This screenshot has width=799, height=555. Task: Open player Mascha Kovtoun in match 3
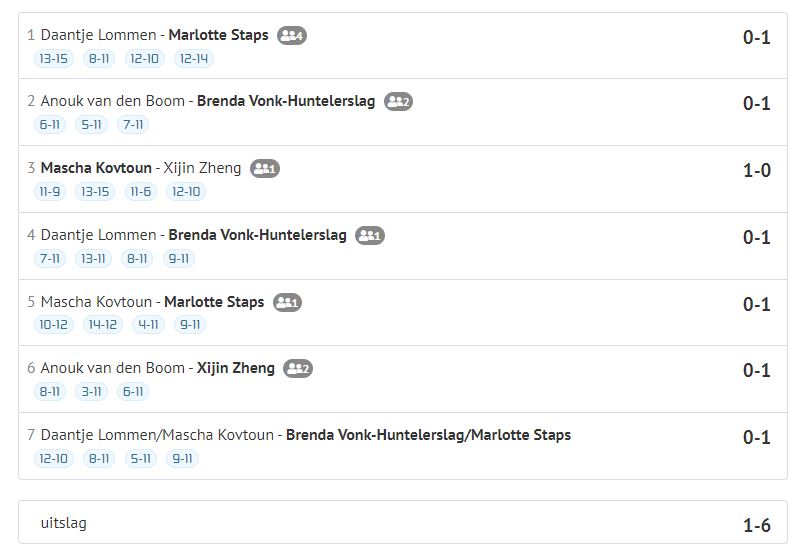tap(96, 168)
